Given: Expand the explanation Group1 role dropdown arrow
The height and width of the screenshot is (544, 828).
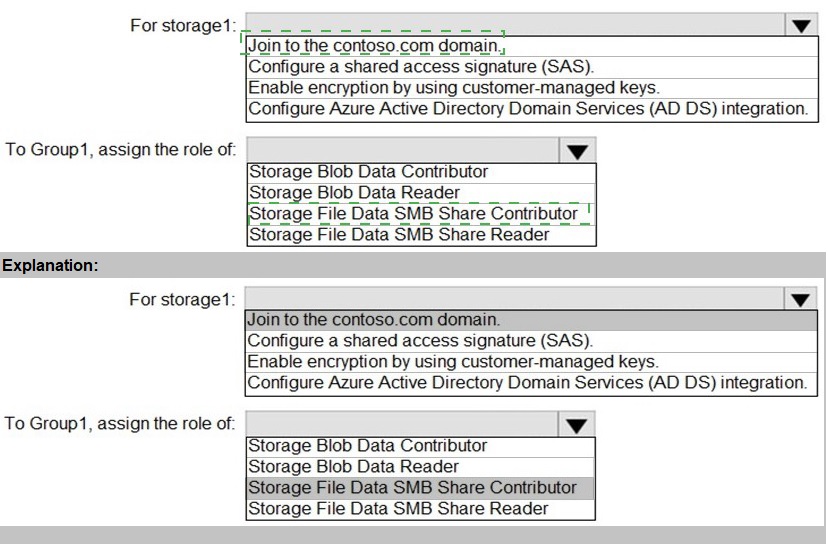Looking at the screenshot, I should click(x=576, y=425).
